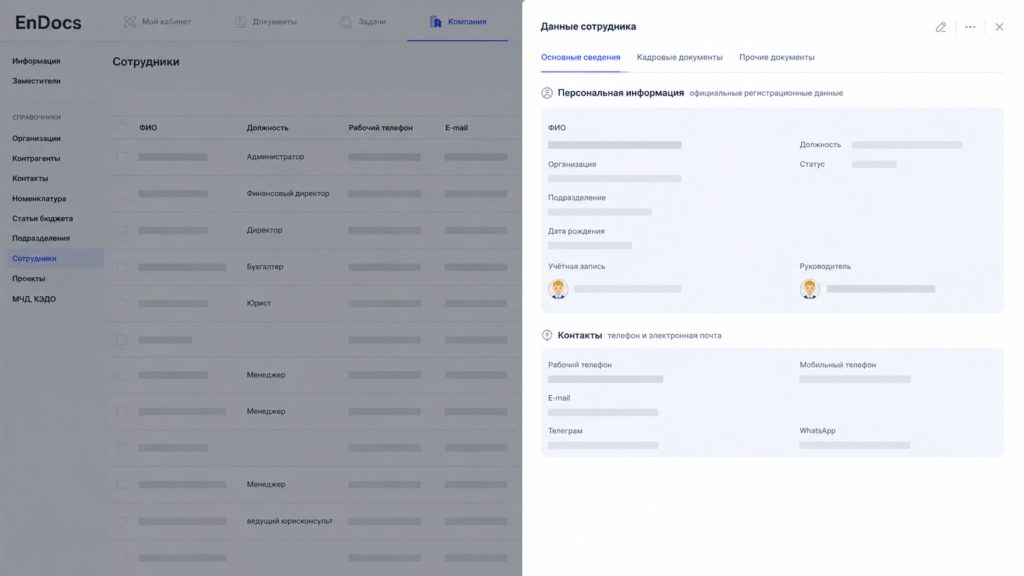Click the ведущий юрисконсульт cell
The width and height of the screenshot is (1024, 576).
(289, 521)
